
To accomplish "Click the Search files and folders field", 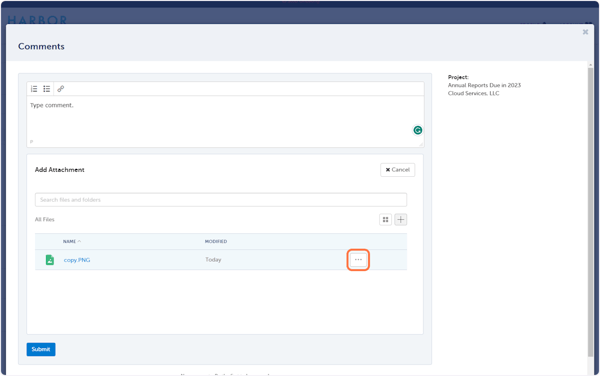I will coord(221,200).
